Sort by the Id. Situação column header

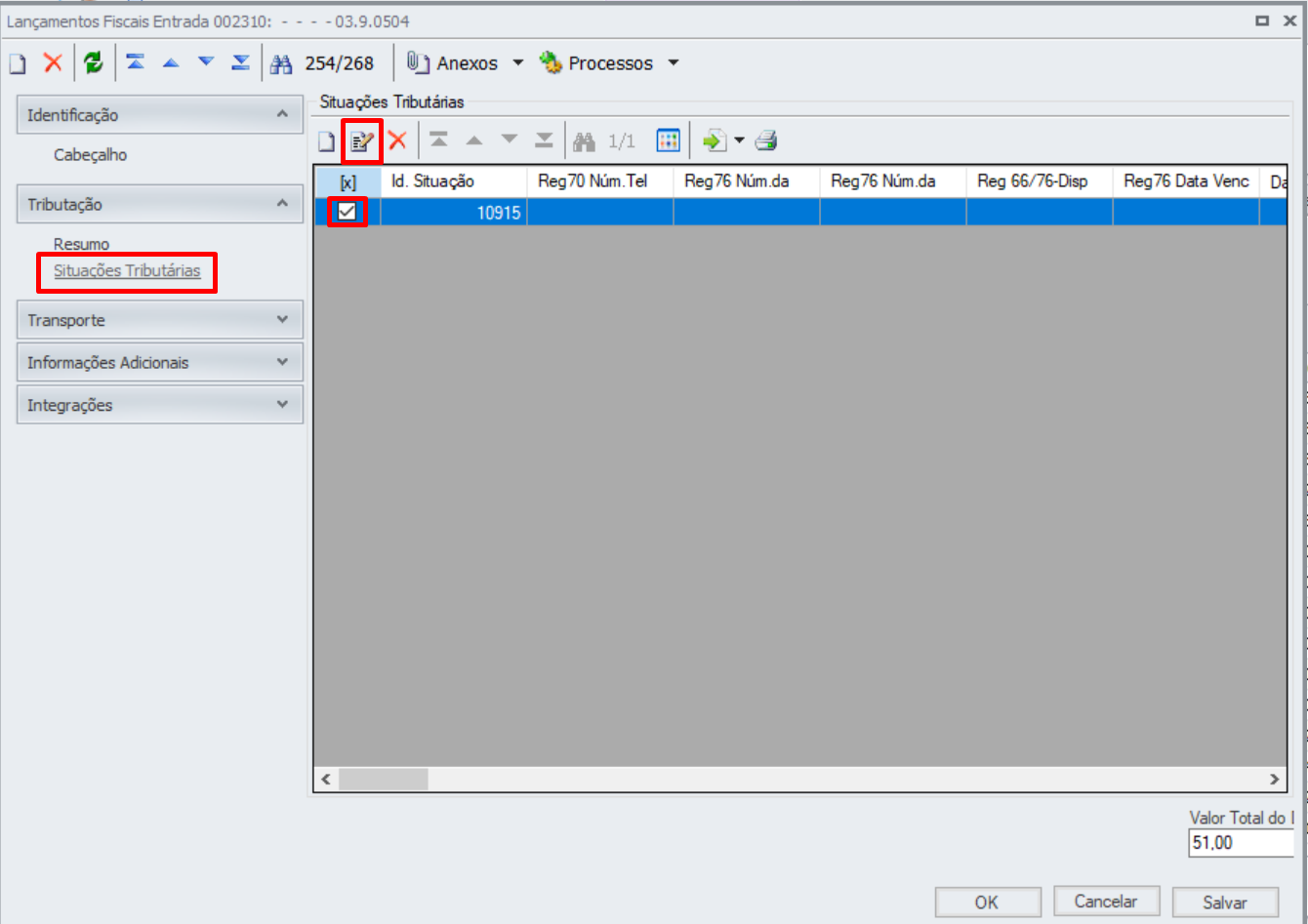[x=454, y=182]
